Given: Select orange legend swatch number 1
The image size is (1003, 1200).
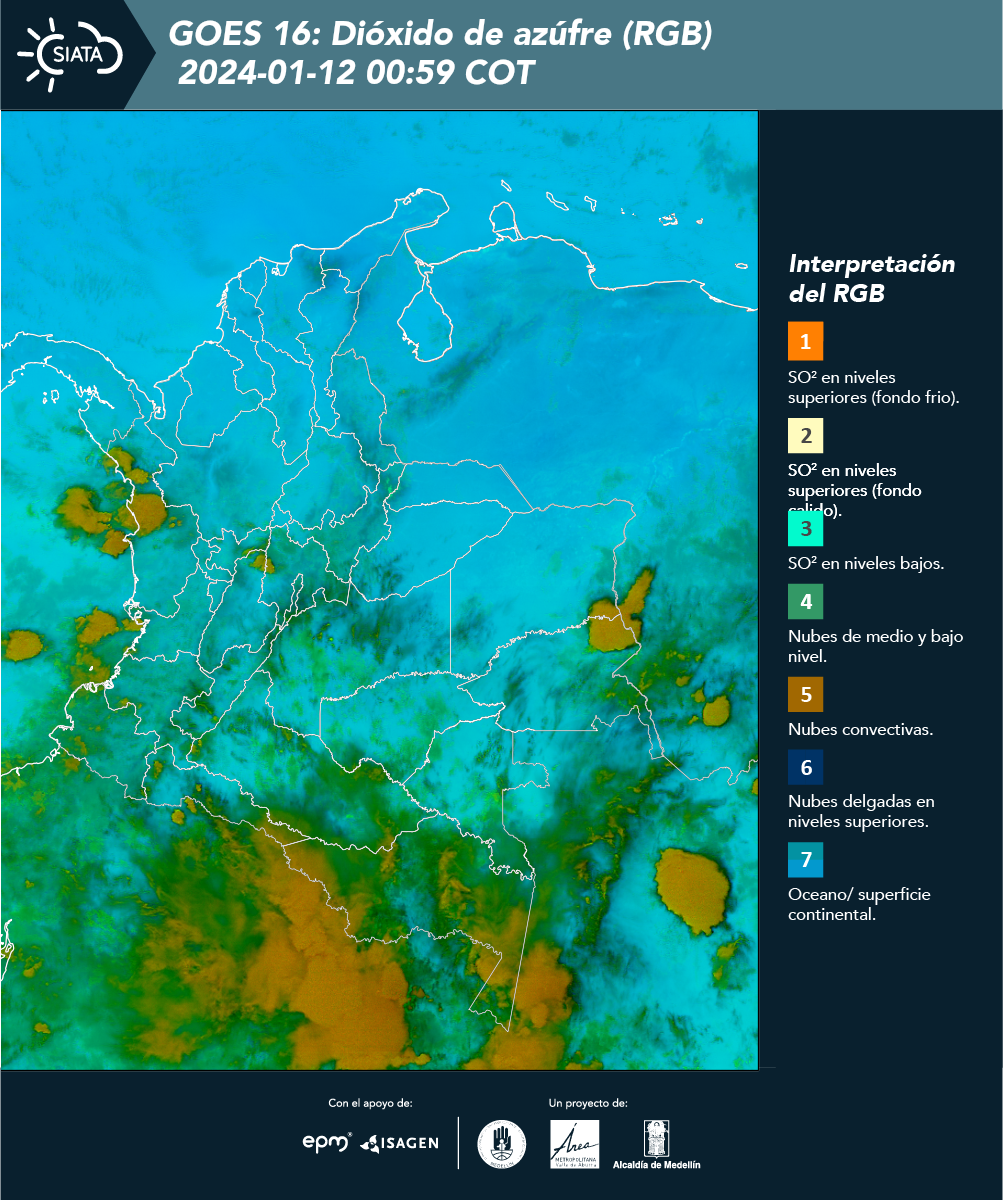Looking at the screenshot, I should click(805, 341).
